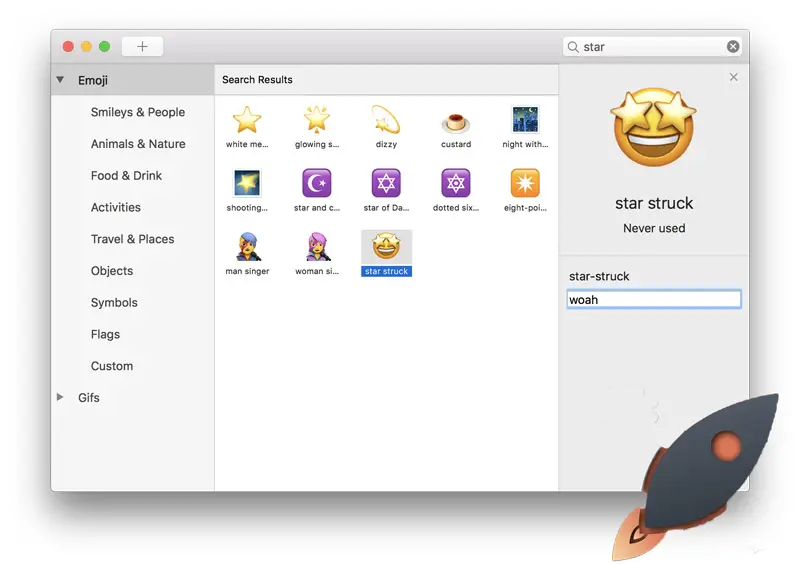Click the yellow minimize window button

click(86, 46)
